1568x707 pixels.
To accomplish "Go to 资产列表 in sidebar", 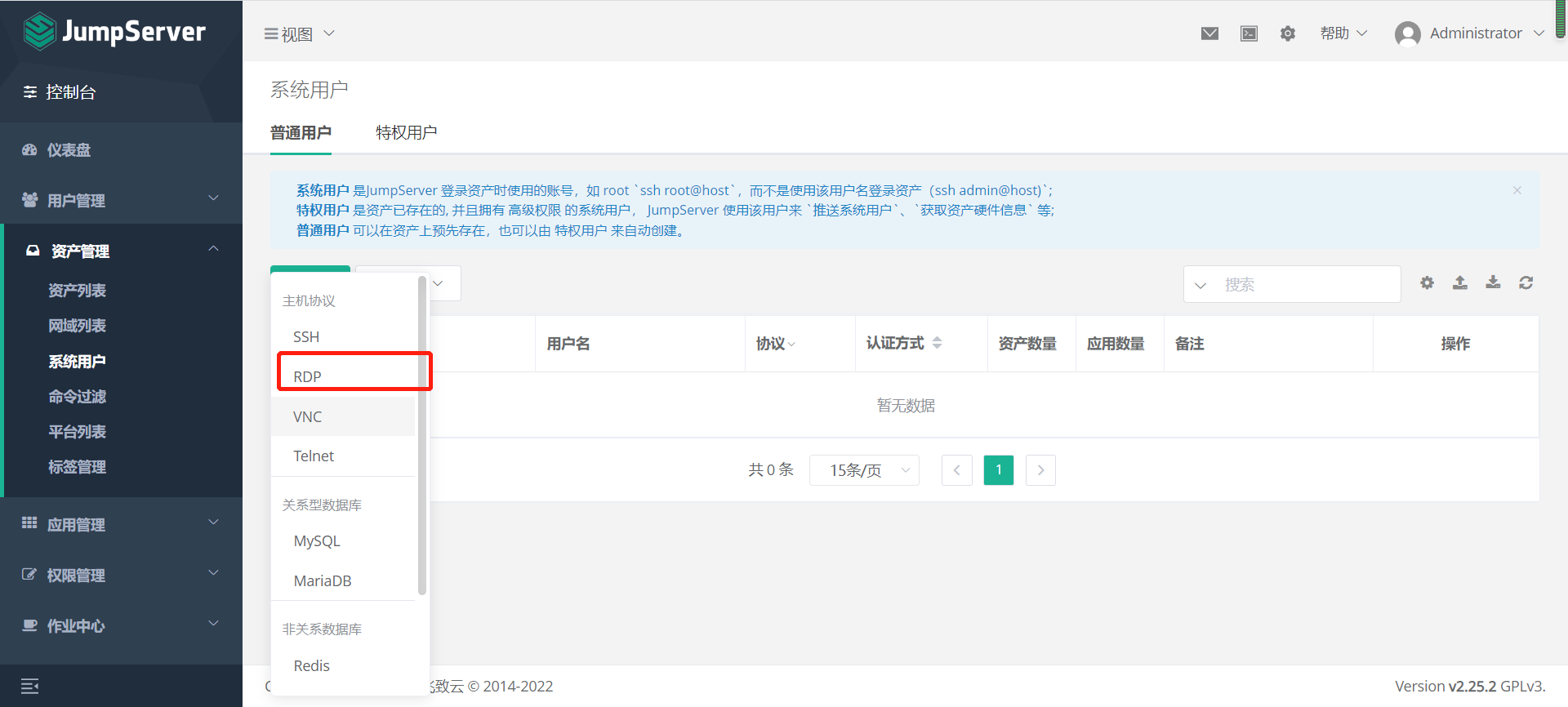I will click(77, 291).
